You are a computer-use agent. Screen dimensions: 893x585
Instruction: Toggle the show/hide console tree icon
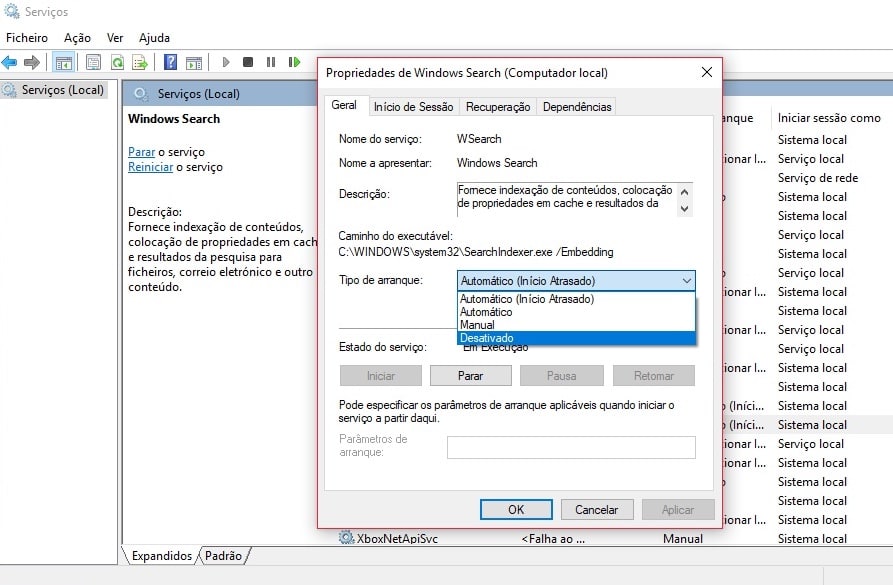tap(63, 62)
